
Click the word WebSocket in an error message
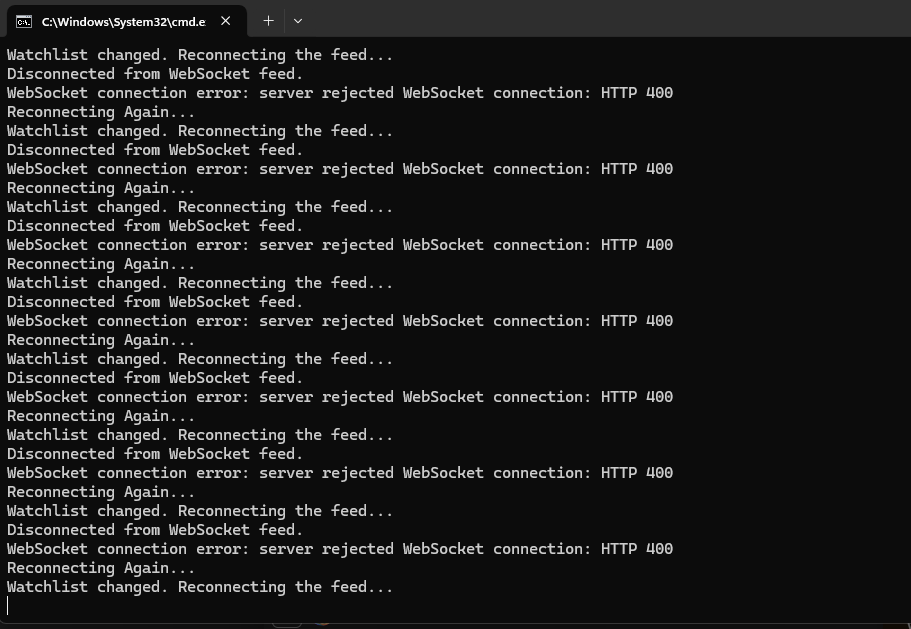[44, 92]
